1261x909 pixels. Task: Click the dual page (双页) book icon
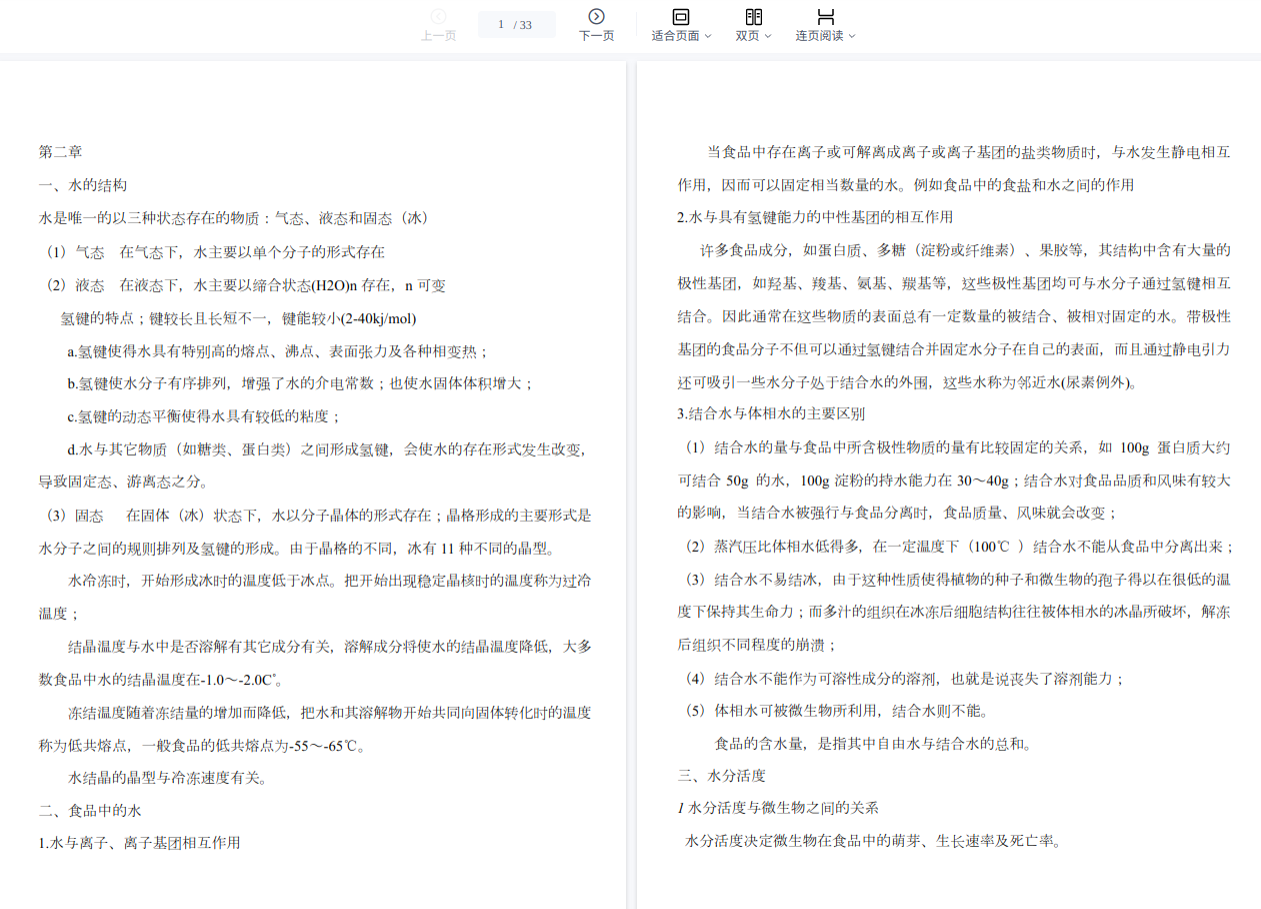(x=754, y=16)
